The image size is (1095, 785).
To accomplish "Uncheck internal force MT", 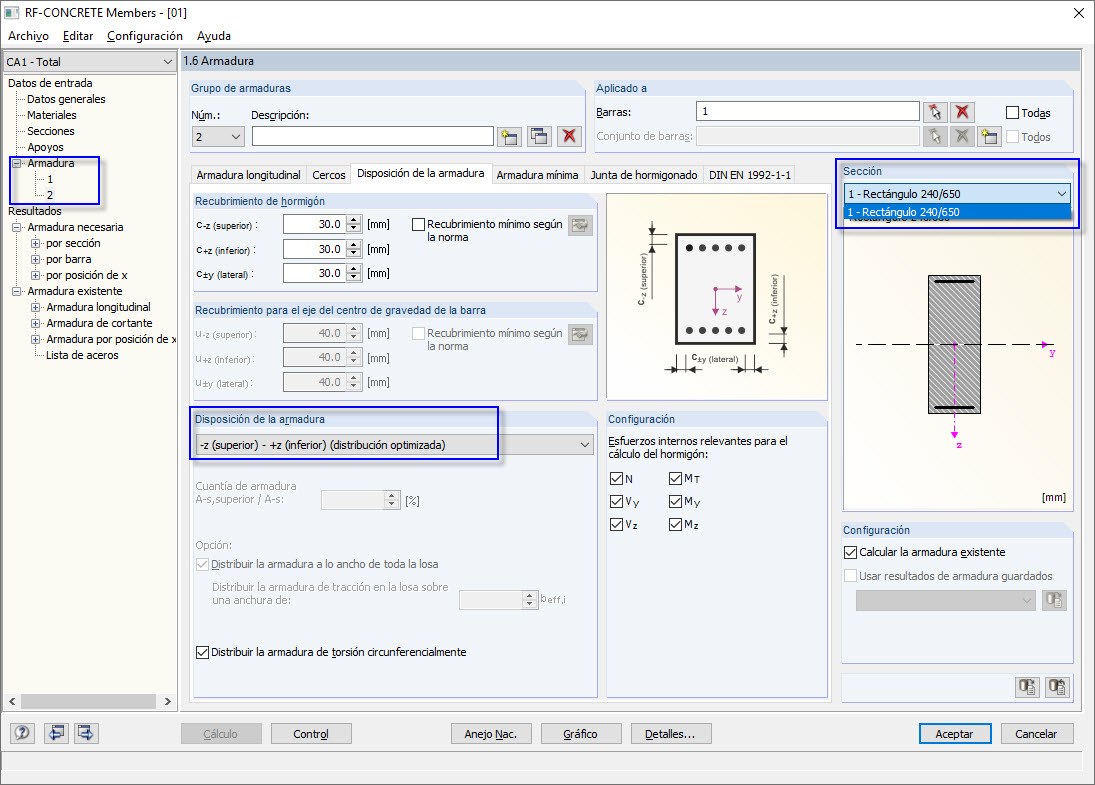I will (x=675, y=478).
